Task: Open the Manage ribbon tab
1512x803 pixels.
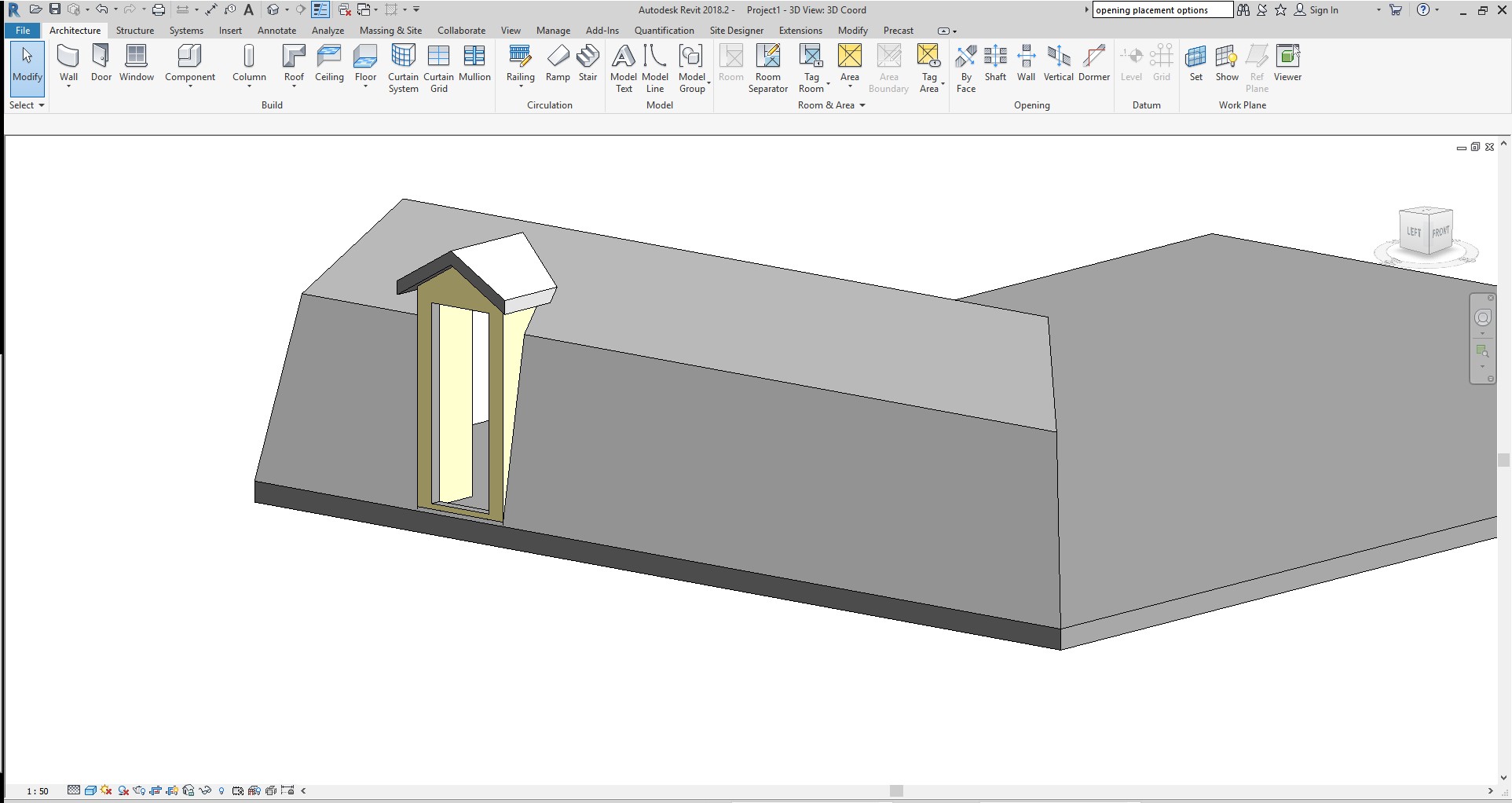Action: tap(553, 31)
